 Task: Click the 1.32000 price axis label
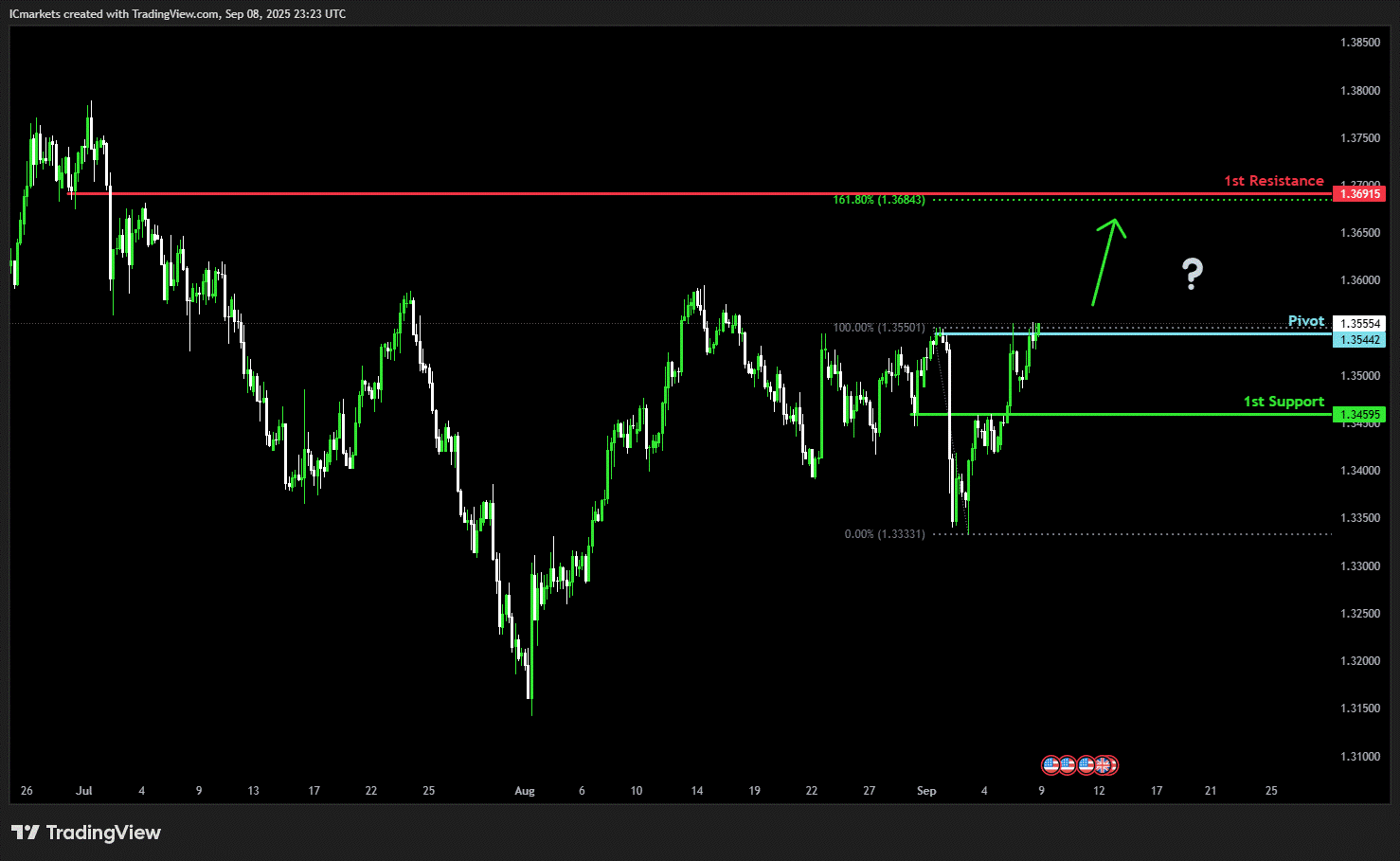(x=1359, y=661)
